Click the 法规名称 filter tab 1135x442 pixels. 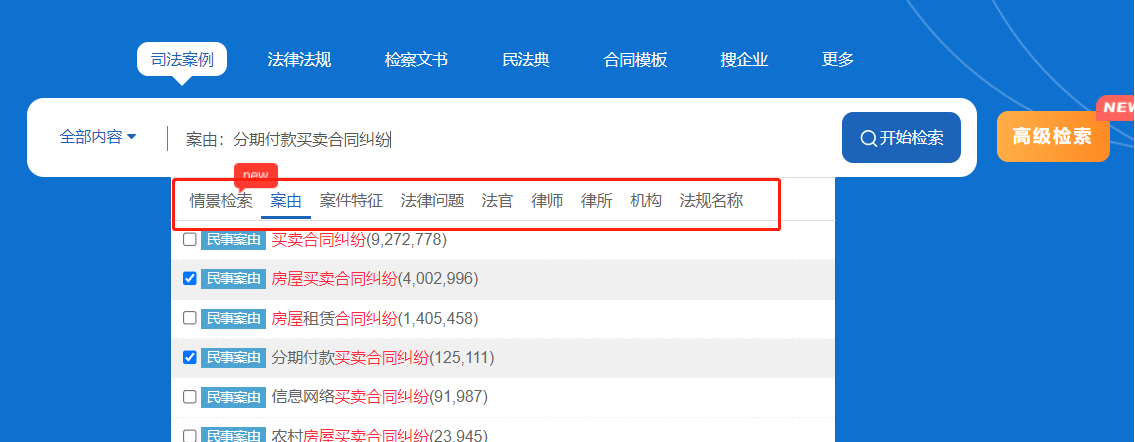tap(711, 201)
